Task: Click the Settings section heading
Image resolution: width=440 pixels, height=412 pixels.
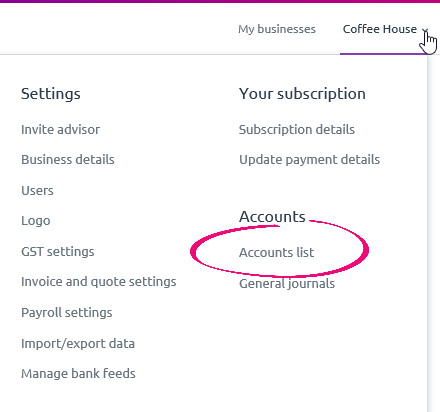Action: tap(51, 94)
